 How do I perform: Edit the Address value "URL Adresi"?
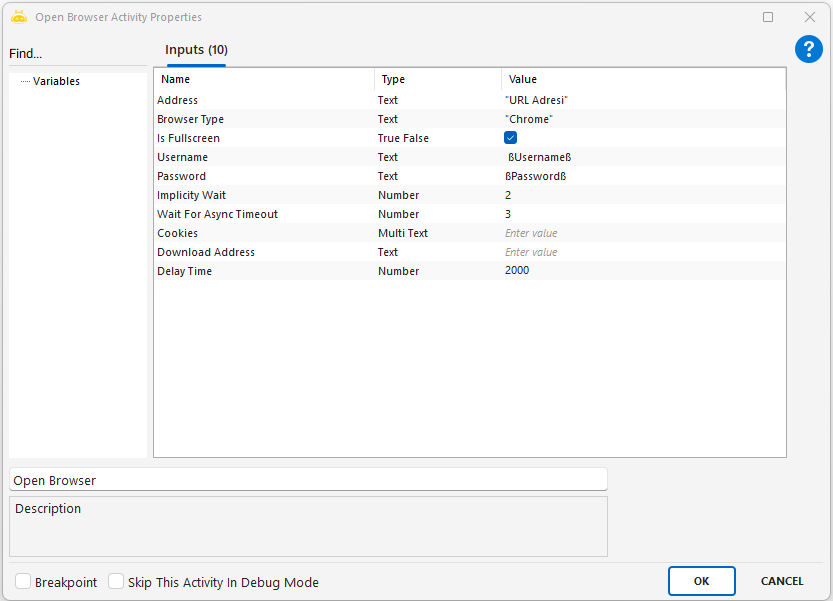click(537, 100)
